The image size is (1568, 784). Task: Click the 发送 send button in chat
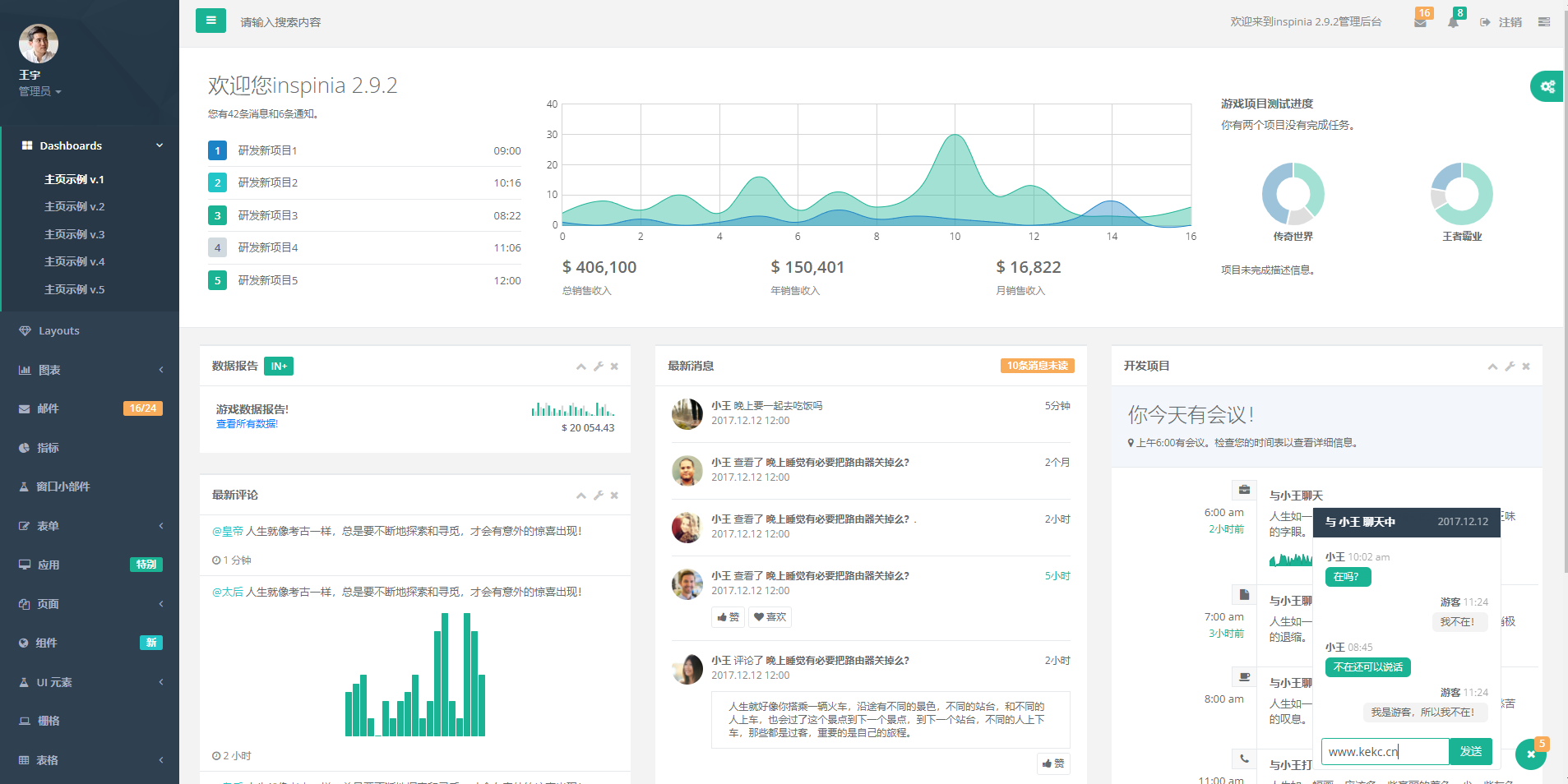(x=1470, y=751)
